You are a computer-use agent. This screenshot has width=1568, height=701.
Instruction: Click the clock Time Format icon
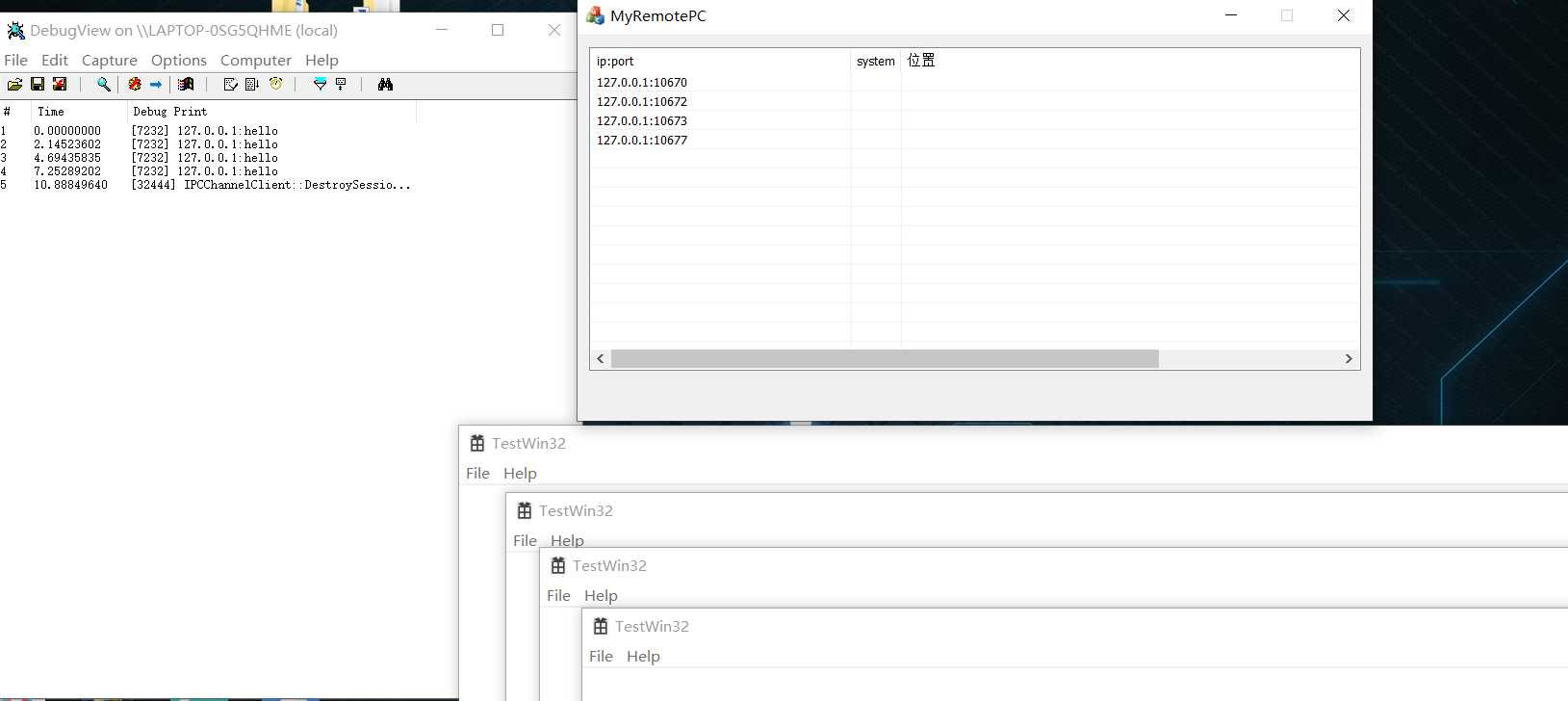point(276,85)
